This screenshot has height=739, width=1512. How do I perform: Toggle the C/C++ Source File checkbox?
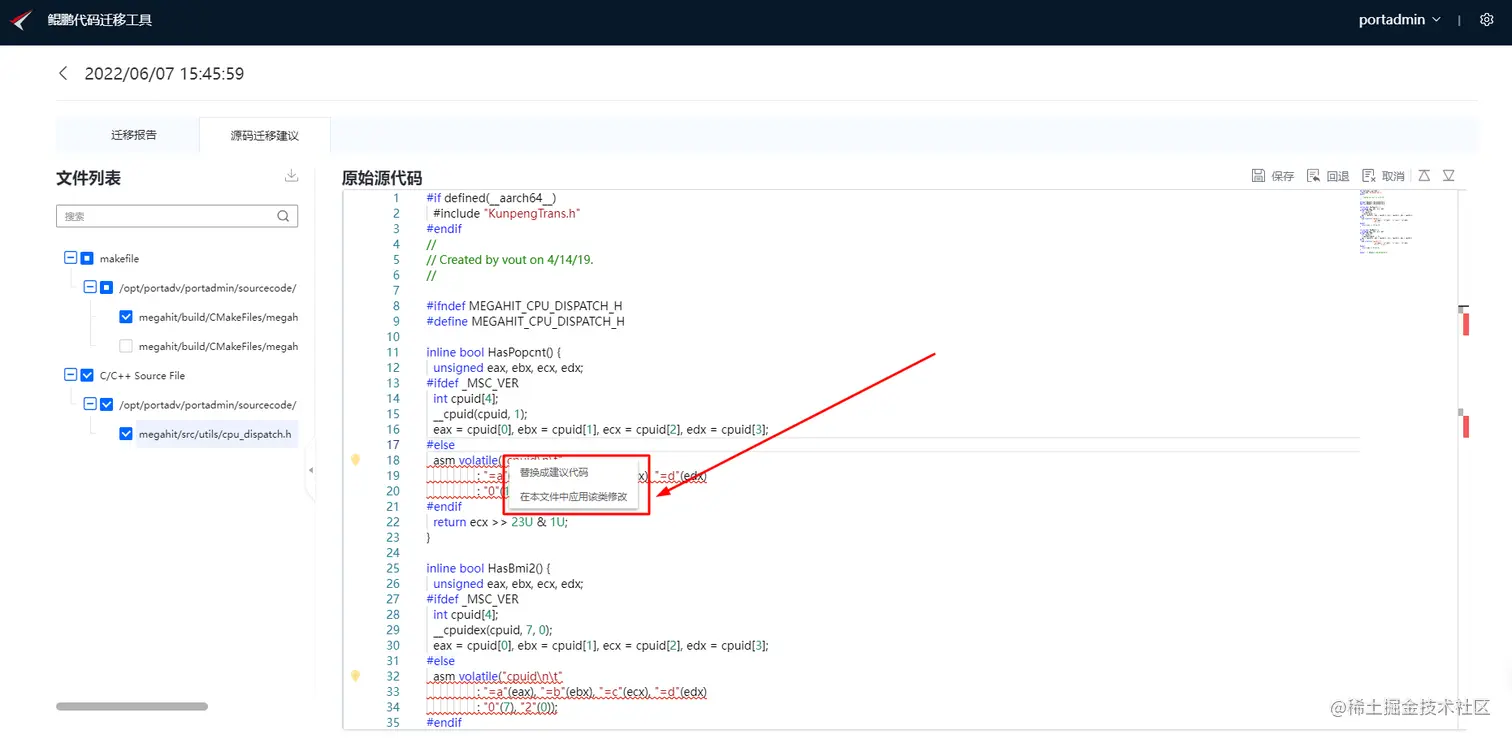point(87,375)
